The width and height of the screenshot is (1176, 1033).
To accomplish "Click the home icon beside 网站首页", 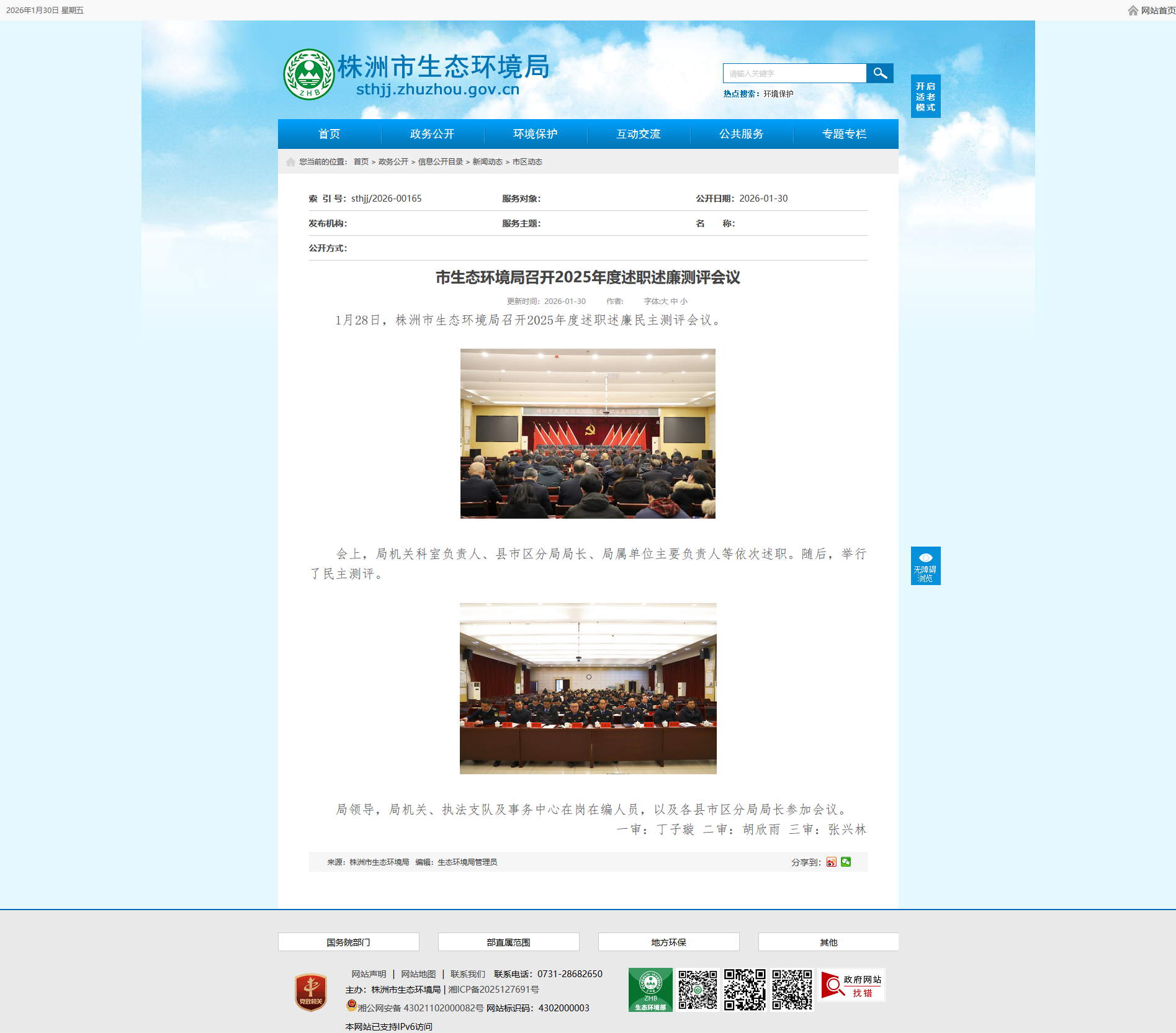I will (x=1133, y=11).
